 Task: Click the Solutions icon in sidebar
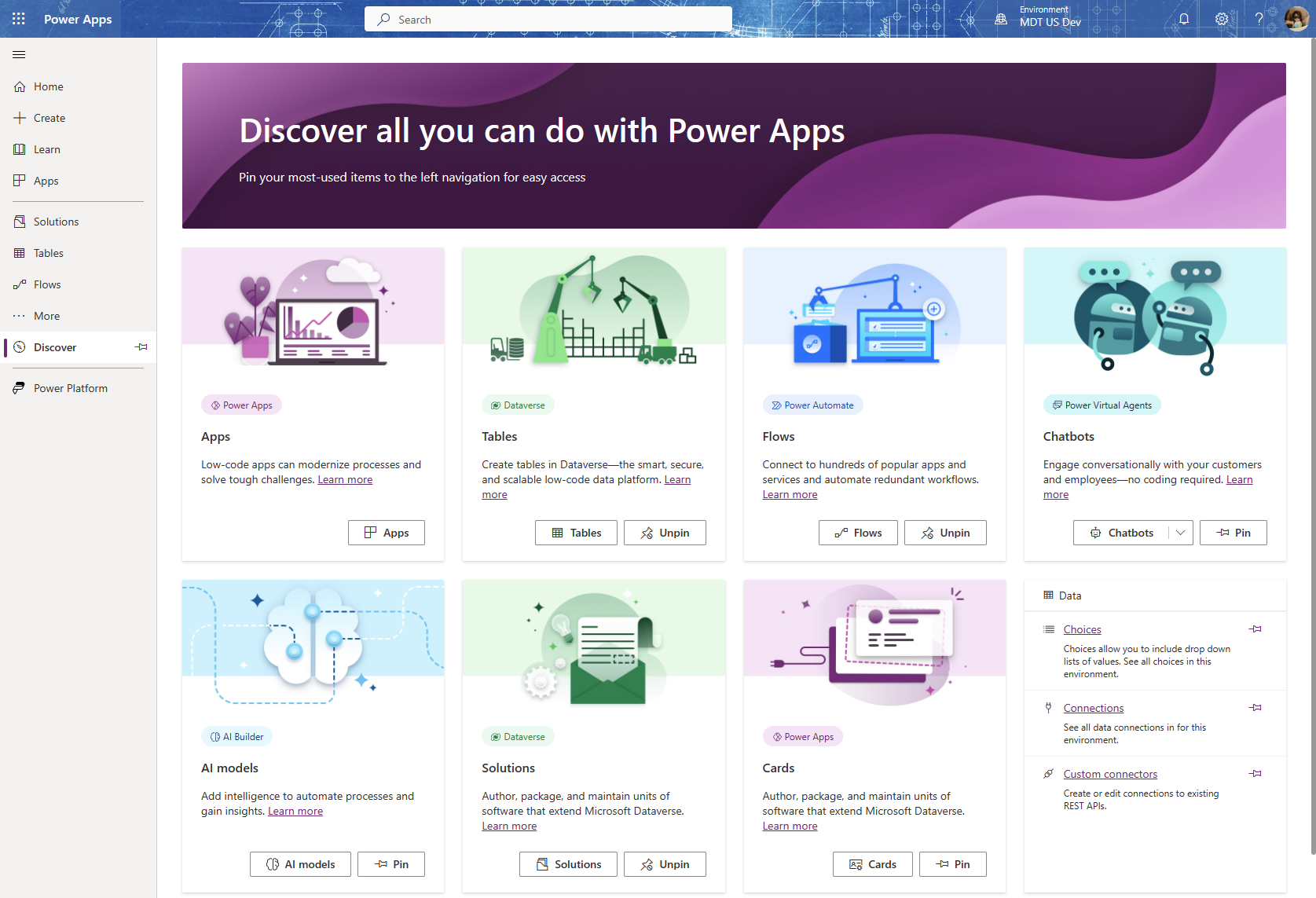(x=20, y=222)
